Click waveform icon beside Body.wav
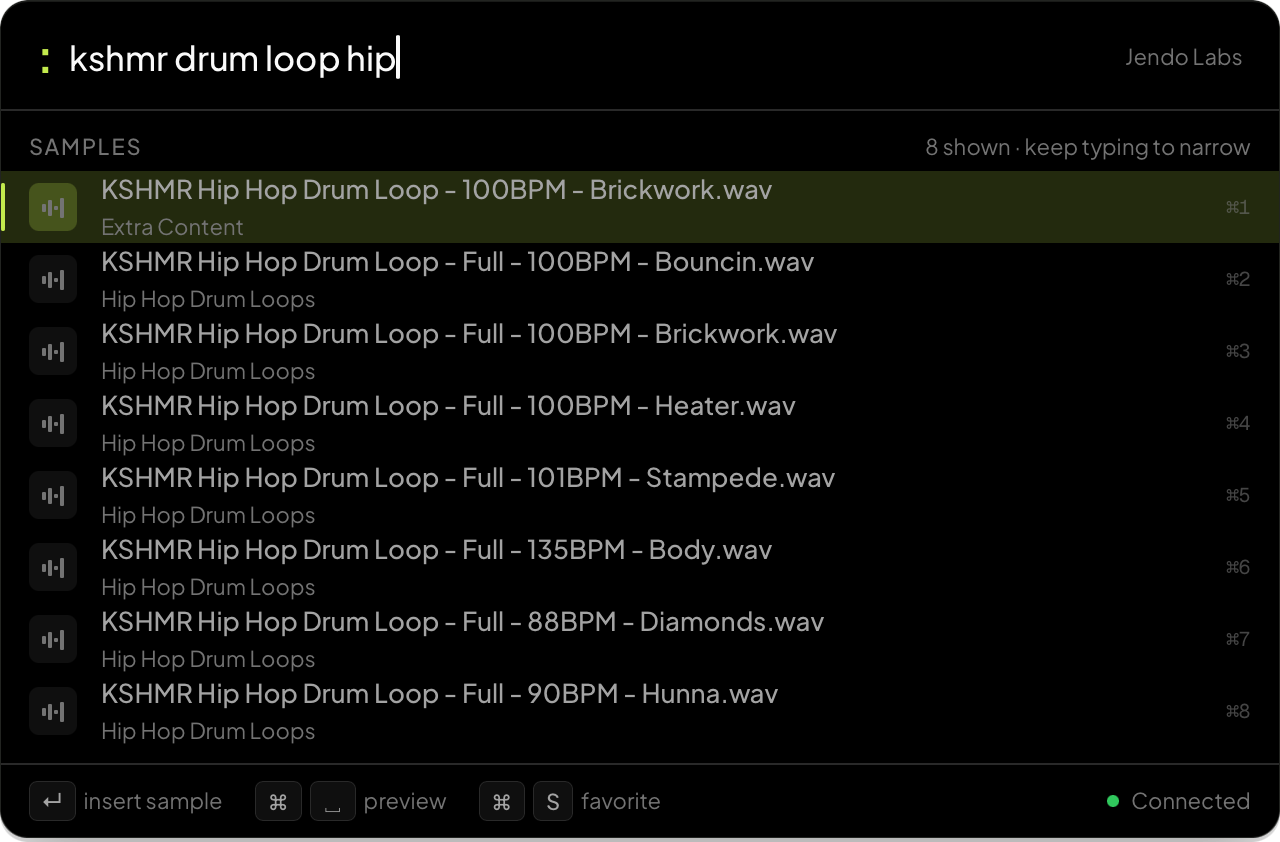This screenshot has width=1280, height=842. click(53, 567)
